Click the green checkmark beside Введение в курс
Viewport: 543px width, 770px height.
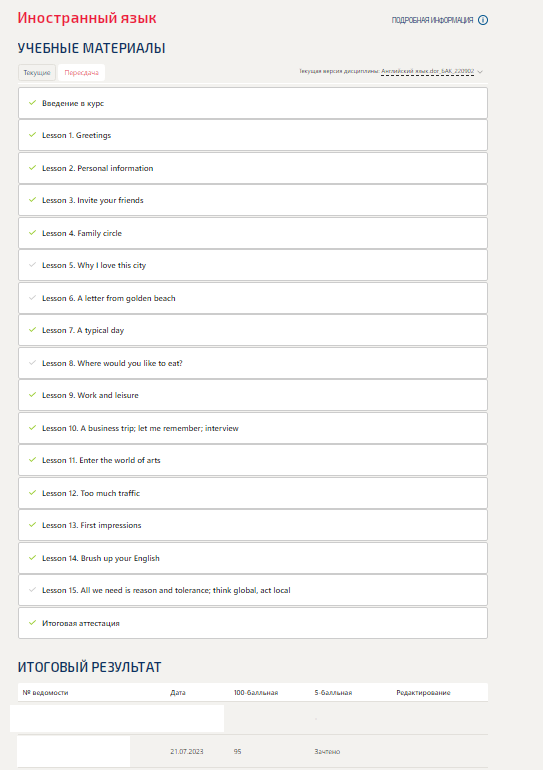tap(32, 103)
